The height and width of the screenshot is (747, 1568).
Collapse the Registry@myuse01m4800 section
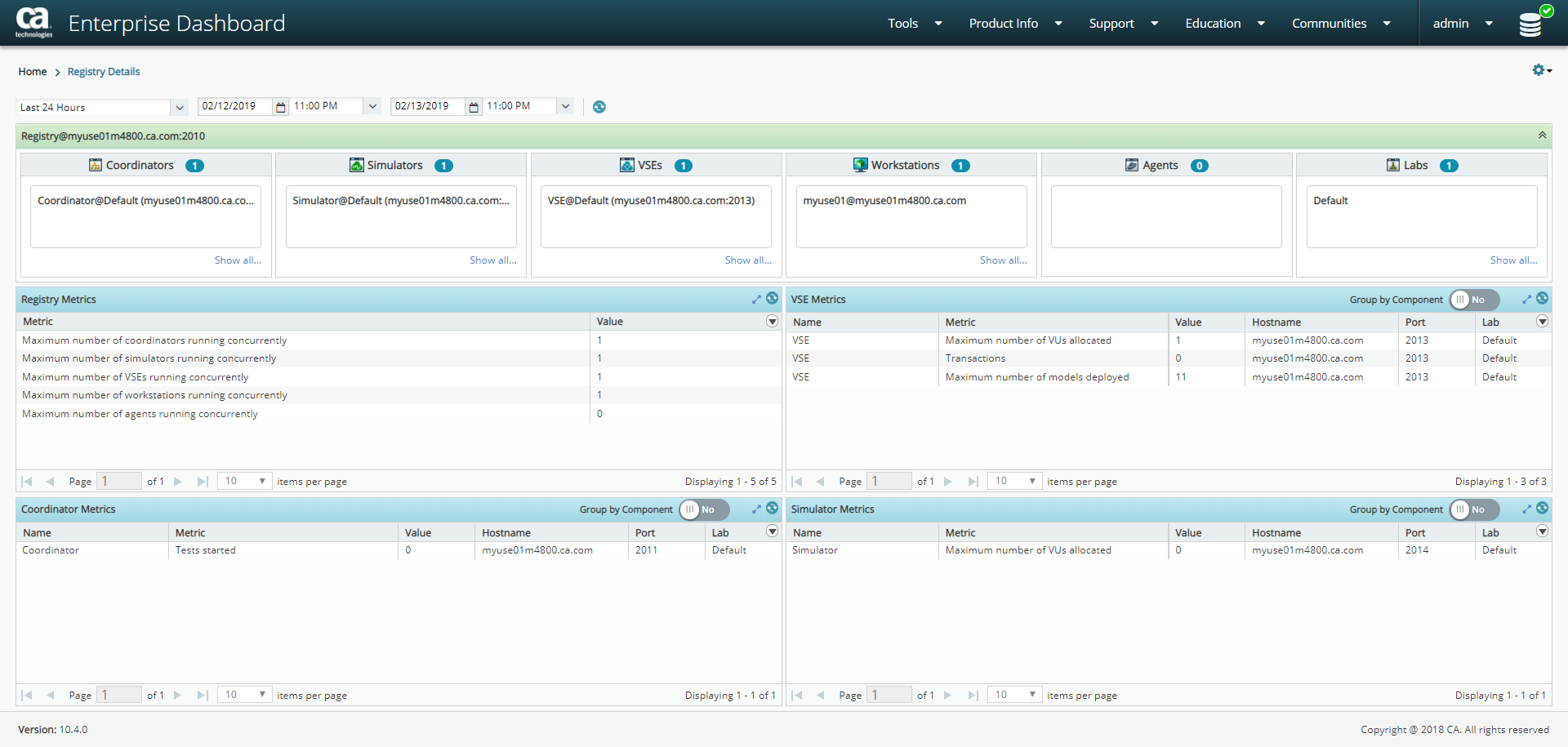point(1542,136)
